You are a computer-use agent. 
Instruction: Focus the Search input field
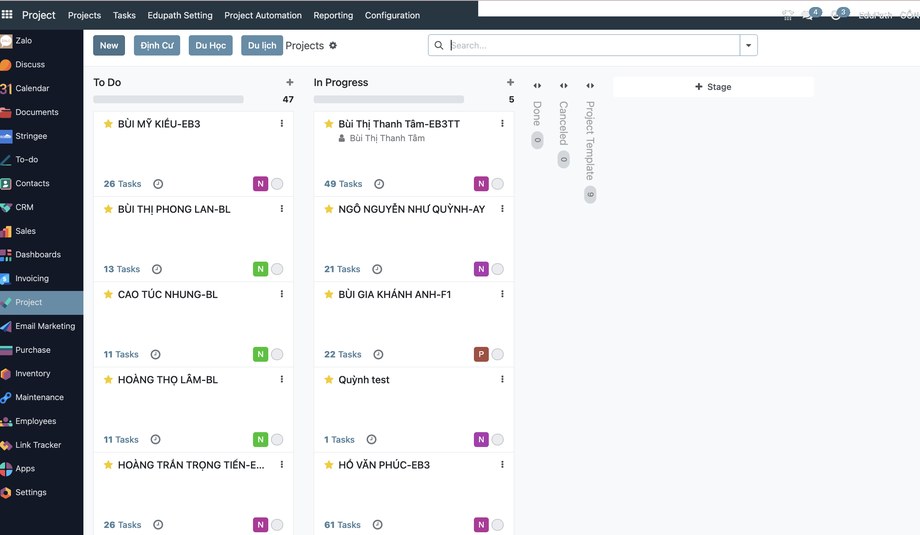[594, 45]
